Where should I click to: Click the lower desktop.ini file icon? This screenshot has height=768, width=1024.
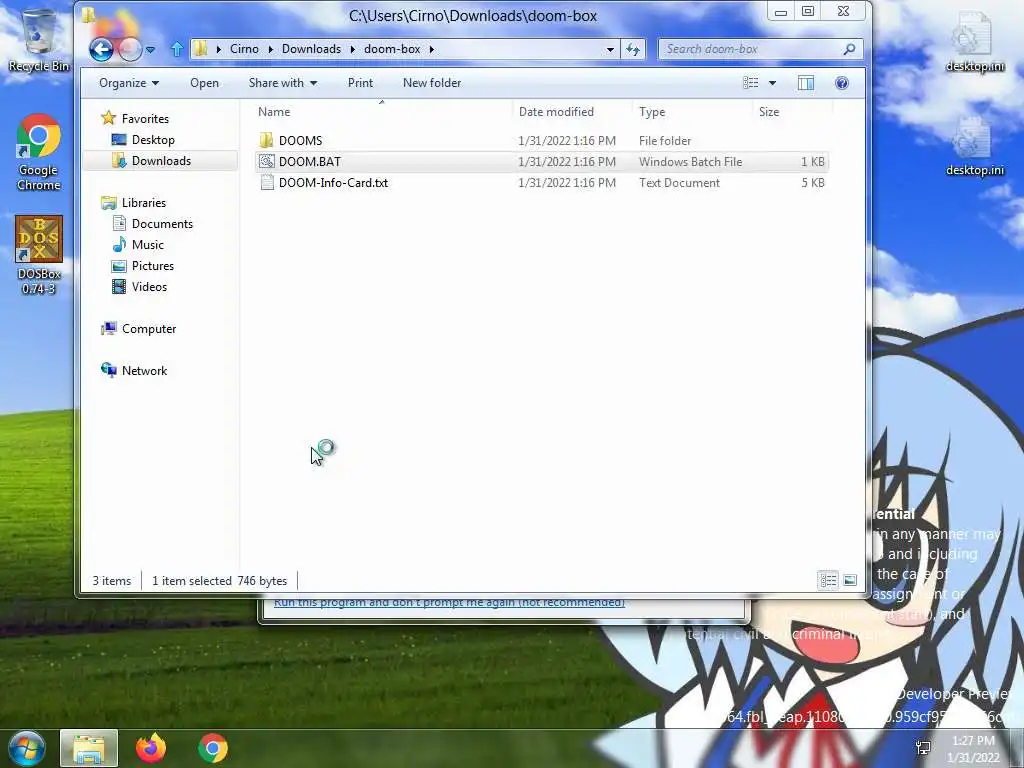tap(975, 145)
